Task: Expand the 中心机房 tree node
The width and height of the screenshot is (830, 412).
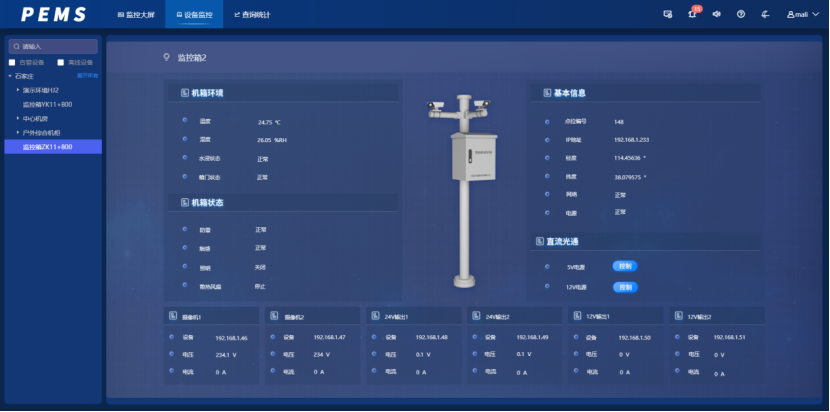Action: tap(18, 118)
